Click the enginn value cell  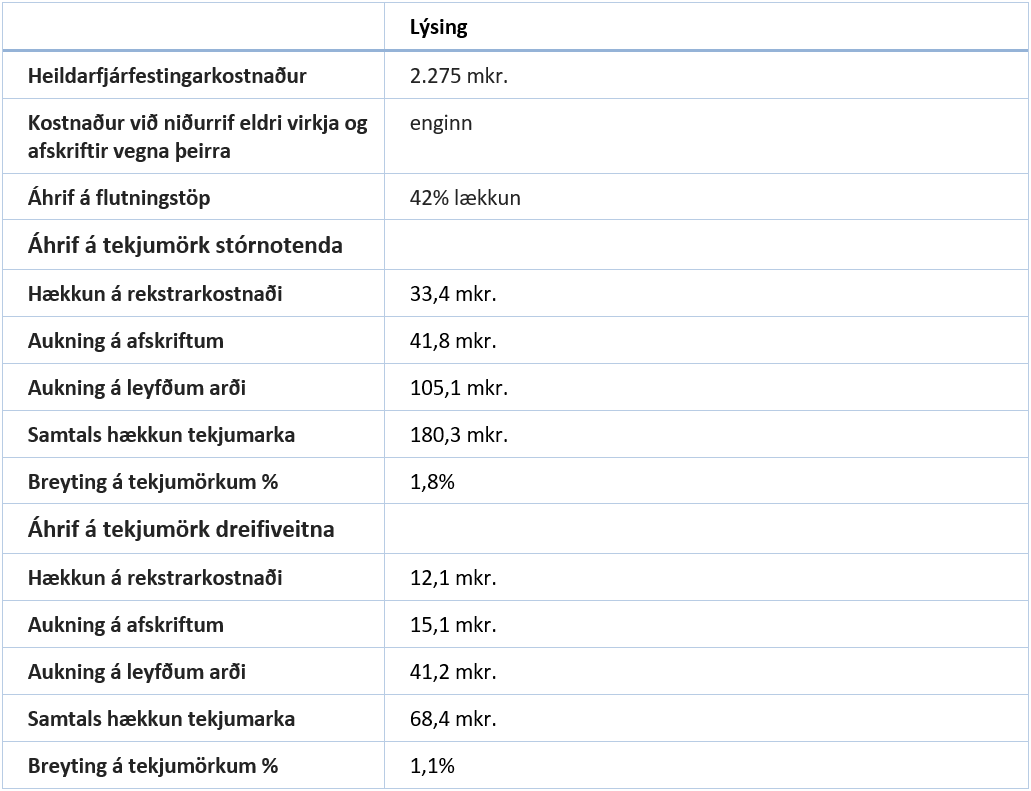pos(441,124)
